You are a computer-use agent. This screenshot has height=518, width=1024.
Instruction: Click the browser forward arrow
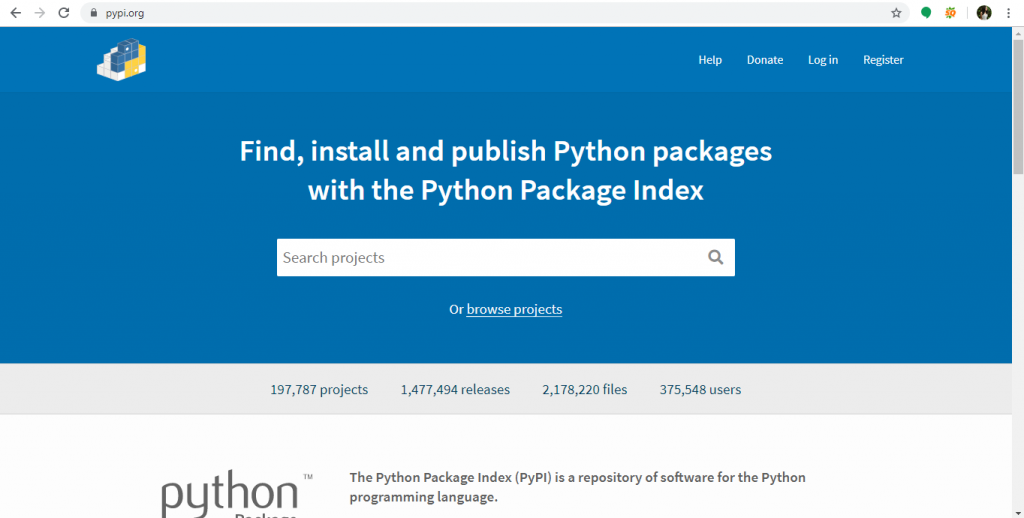[x=40, y=12]
